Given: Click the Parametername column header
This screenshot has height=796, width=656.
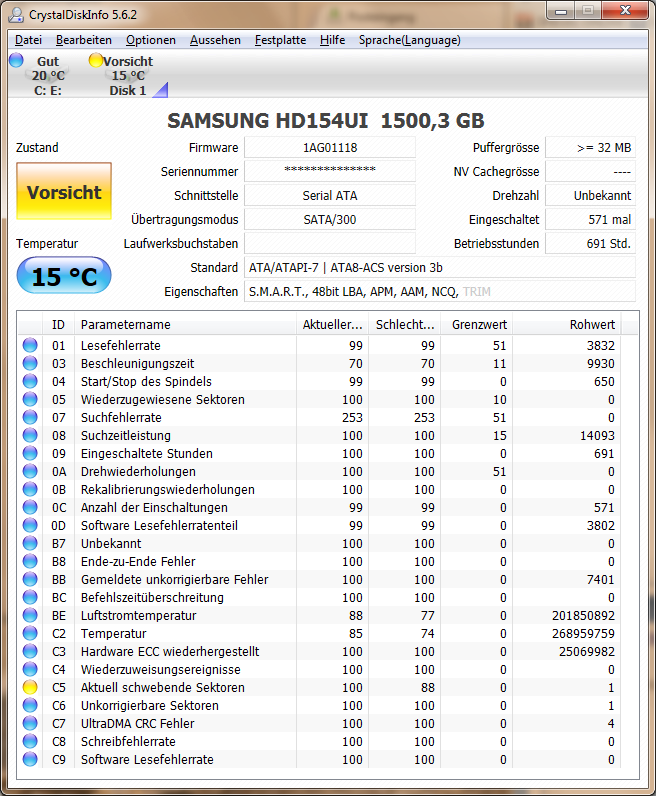Looking at the screenshot, I should (185, 324).
